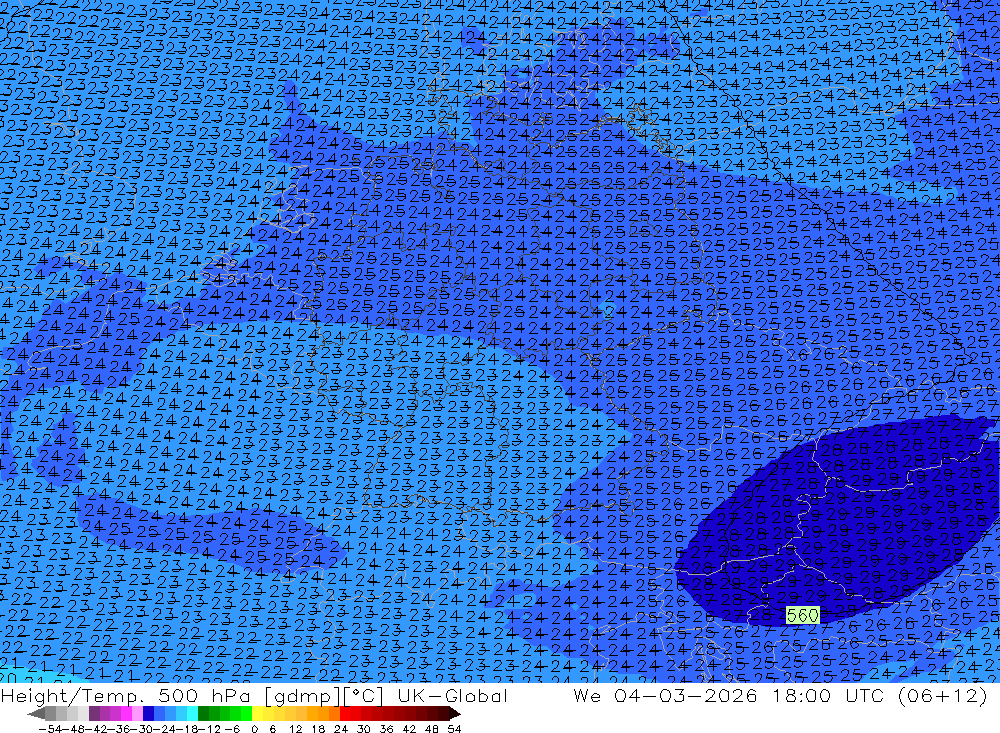Click the yellow 0 legend swatch
This screenshot has width=1000, height=733.
pyautogui.click(x=258, y=713)
